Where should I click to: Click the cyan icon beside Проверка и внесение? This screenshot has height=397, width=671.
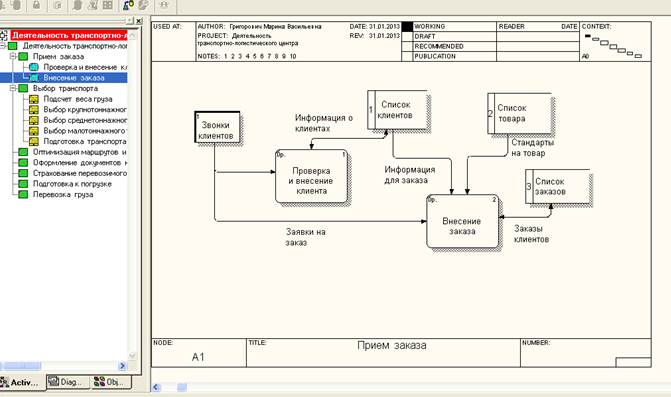(34, 67)
